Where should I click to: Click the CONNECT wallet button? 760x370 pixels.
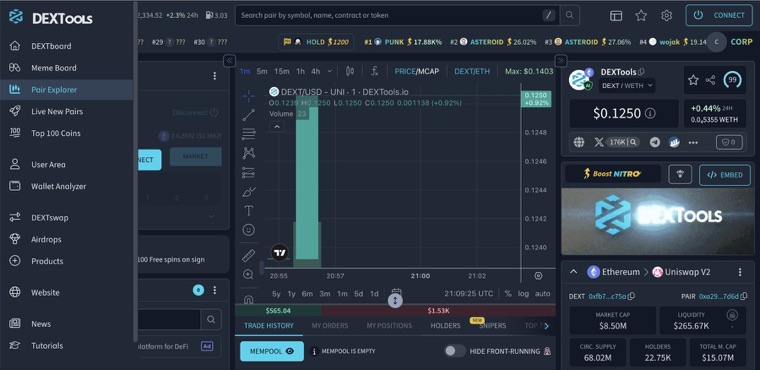(x=718, y=16)
